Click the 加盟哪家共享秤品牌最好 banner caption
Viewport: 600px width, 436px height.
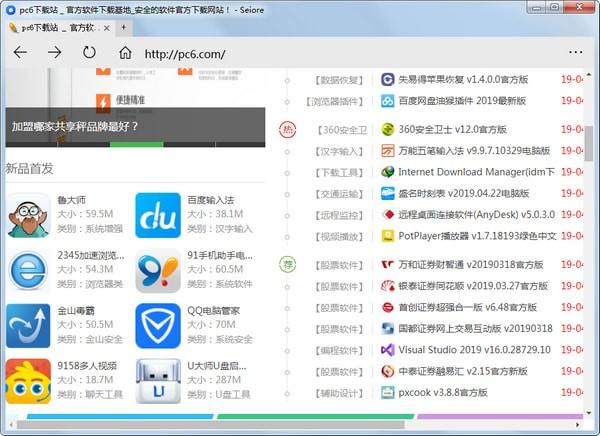[75, 126]
